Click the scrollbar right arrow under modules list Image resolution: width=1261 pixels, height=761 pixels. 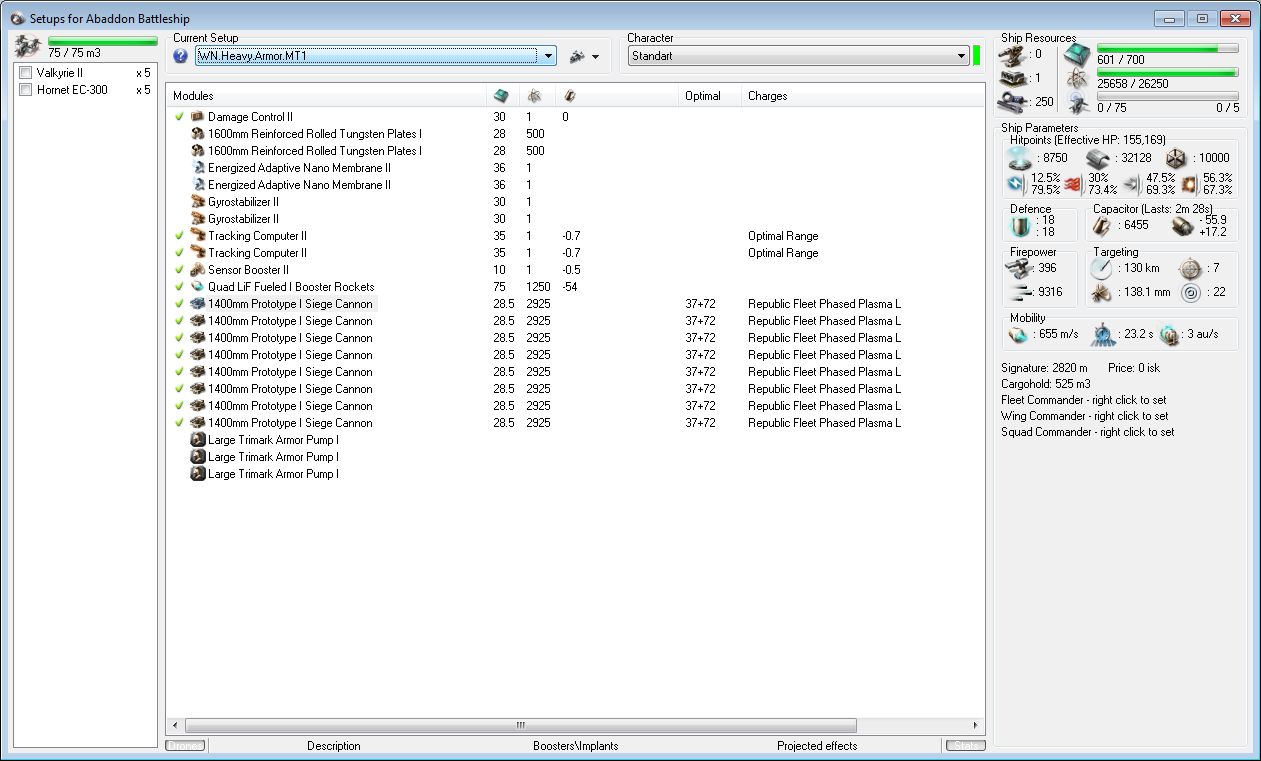click(x=976, y=725)
